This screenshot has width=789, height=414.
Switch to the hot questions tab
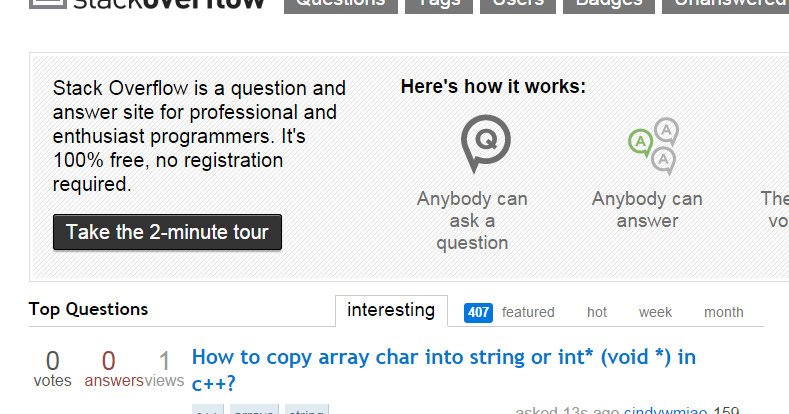click(597, 312)
